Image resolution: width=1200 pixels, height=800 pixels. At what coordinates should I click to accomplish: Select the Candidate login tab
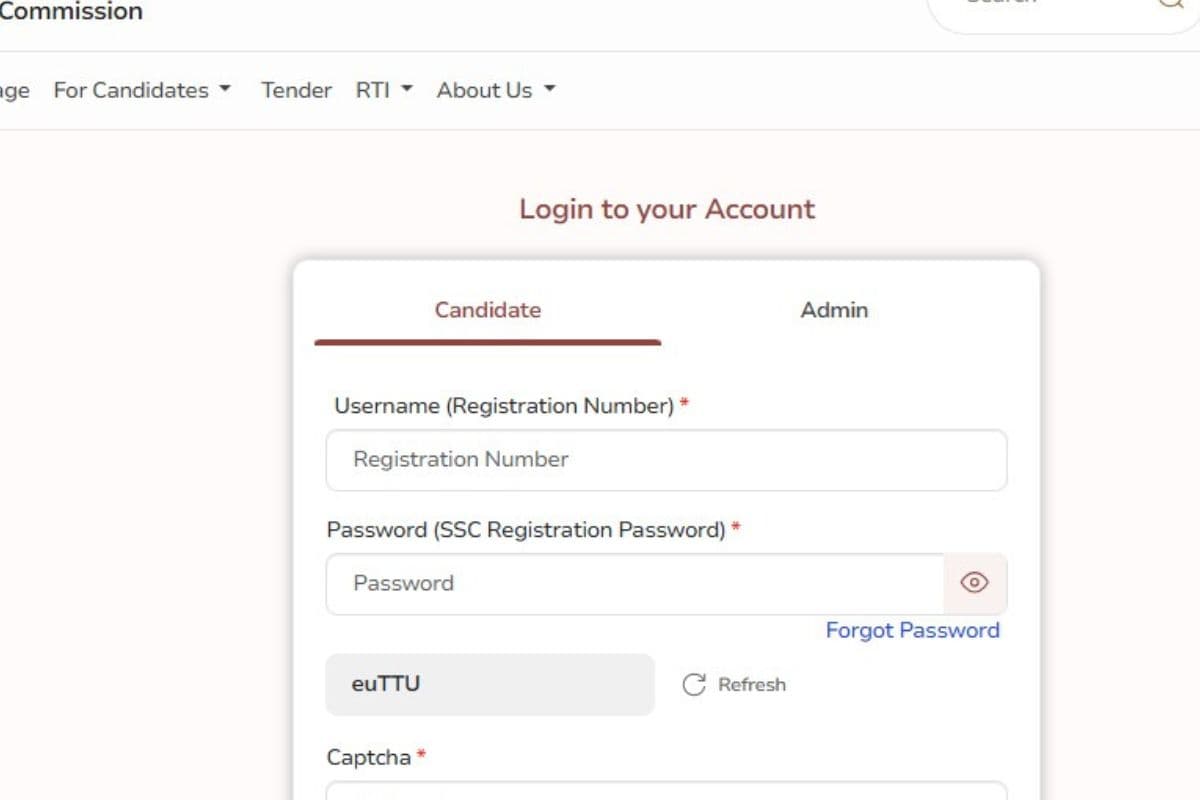point(487,310)
